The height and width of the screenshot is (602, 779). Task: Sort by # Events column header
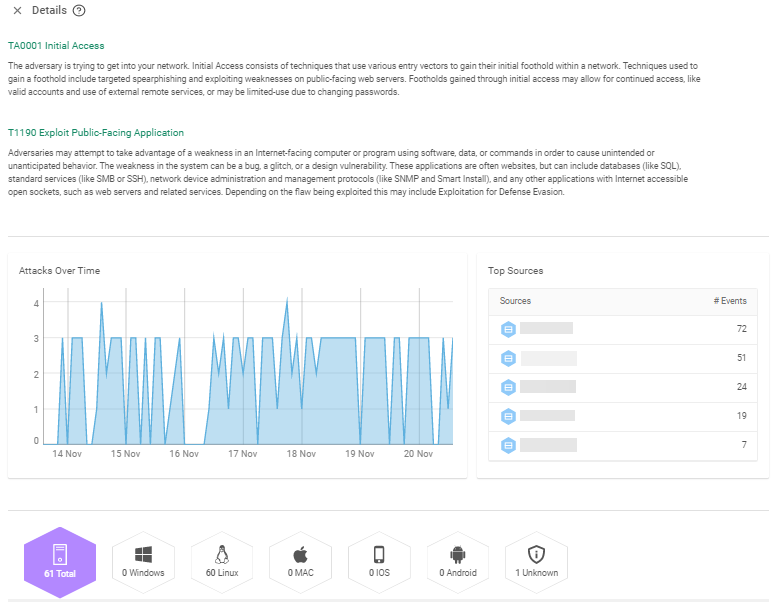click(x=729, y=301)
